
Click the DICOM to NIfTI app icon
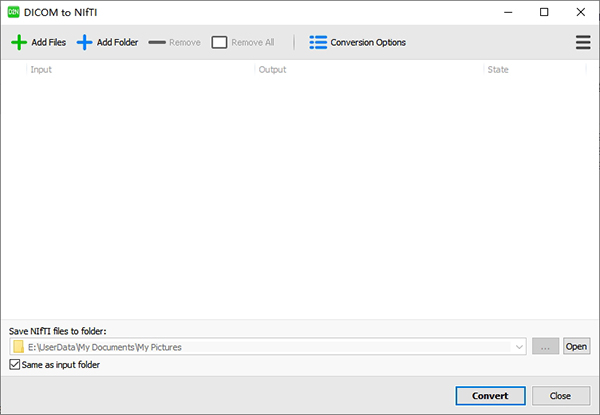pyautogui.click(x=13, y=12)
